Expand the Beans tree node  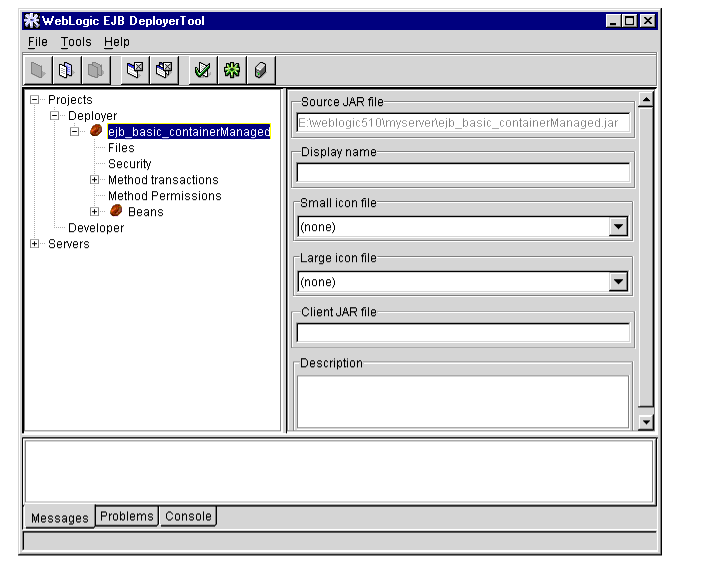coord(95,211)
